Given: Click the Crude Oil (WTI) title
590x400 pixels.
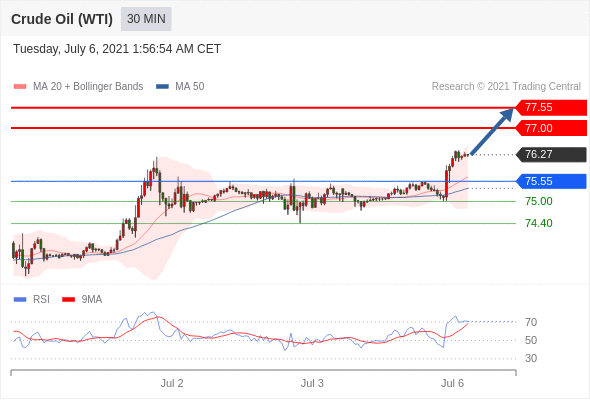Looking at the screenshot, I should click(x=62, y=19).
